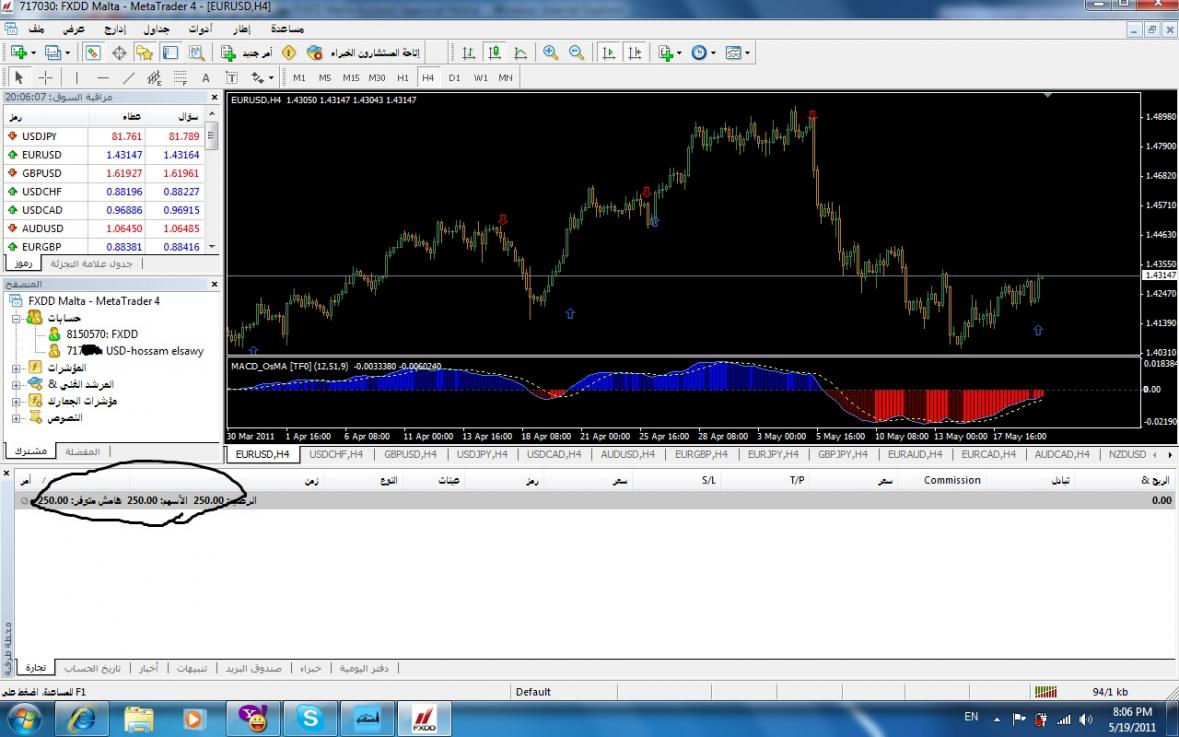Switch to USDCHF,H4 chart tab
The image size is (1179, 737).
pos(336,454)
